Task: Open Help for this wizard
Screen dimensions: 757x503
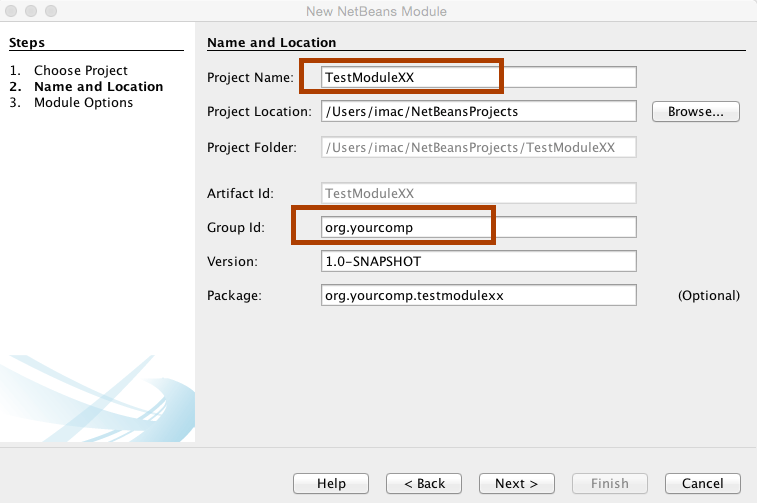Action: point(331,483)
